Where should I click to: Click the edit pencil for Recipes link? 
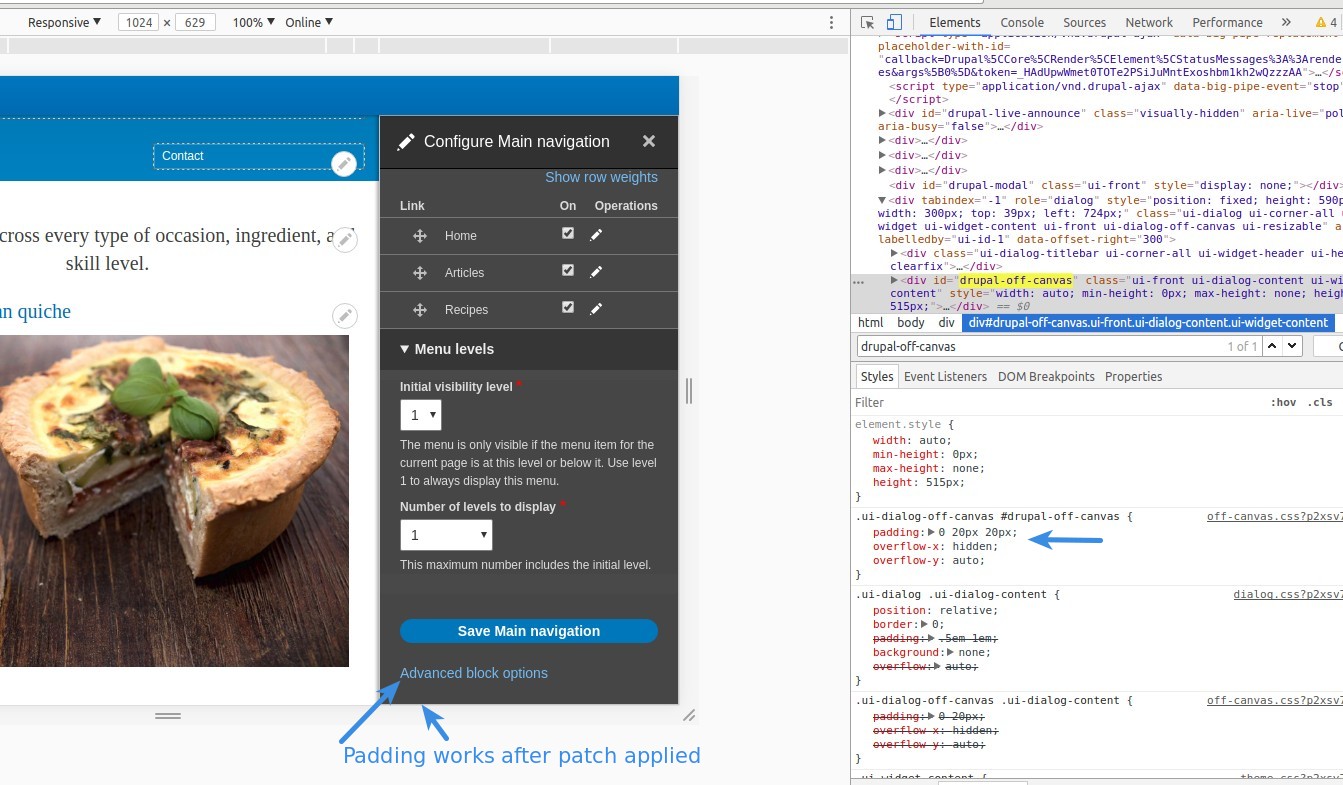click(596, 309)
